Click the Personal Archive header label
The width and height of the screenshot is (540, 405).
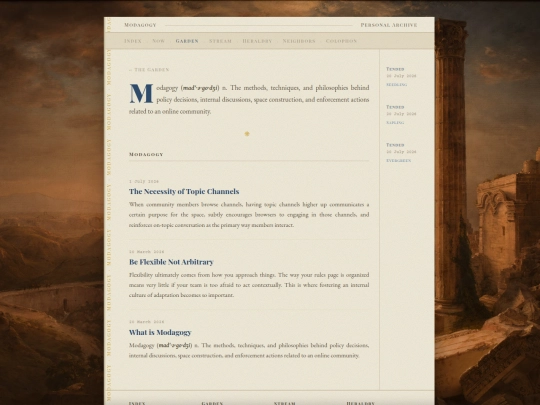coord(389,25)
